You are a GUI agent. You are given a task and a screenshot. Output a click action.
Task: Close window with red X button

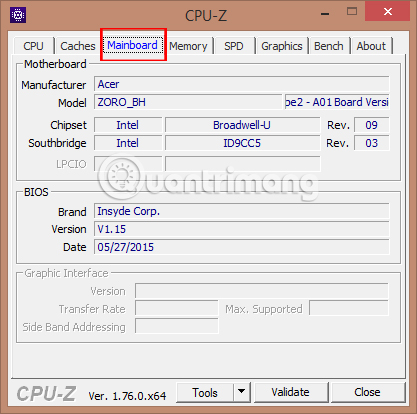coord(388,12)
